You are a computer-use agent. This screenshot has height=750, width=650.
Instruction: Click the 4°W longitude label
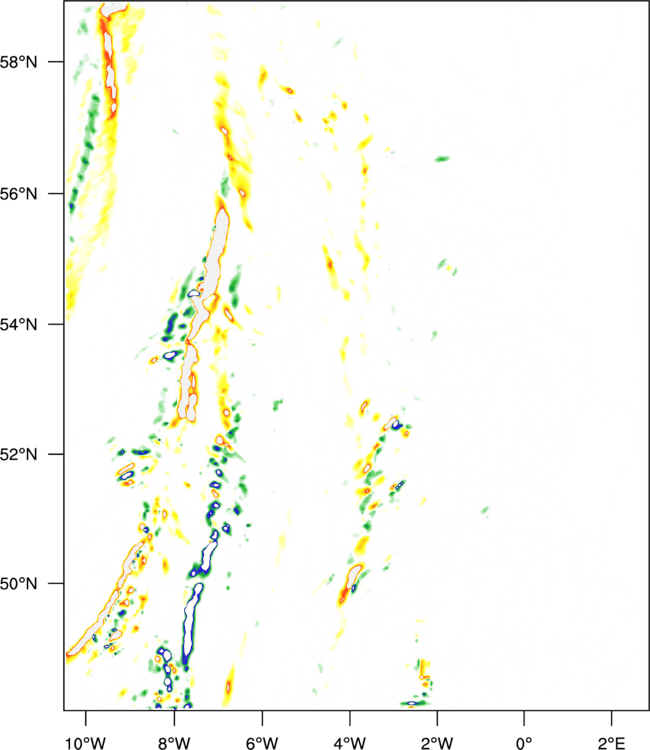[x=350, y=743]
